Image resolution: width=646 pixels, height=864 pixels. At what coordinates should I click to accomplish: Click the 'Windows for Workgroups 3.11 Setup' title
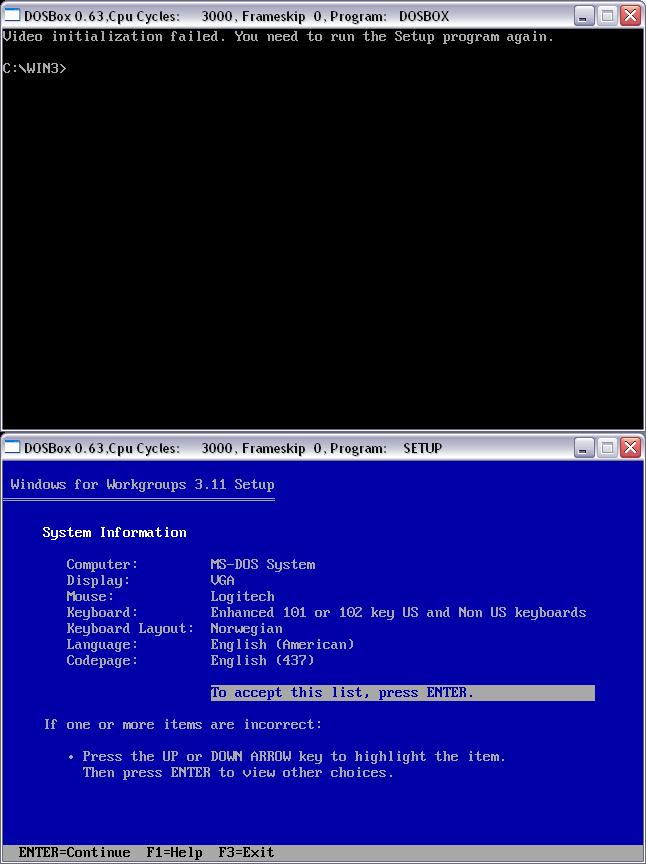pyautogui.click(x=142, y=485)
